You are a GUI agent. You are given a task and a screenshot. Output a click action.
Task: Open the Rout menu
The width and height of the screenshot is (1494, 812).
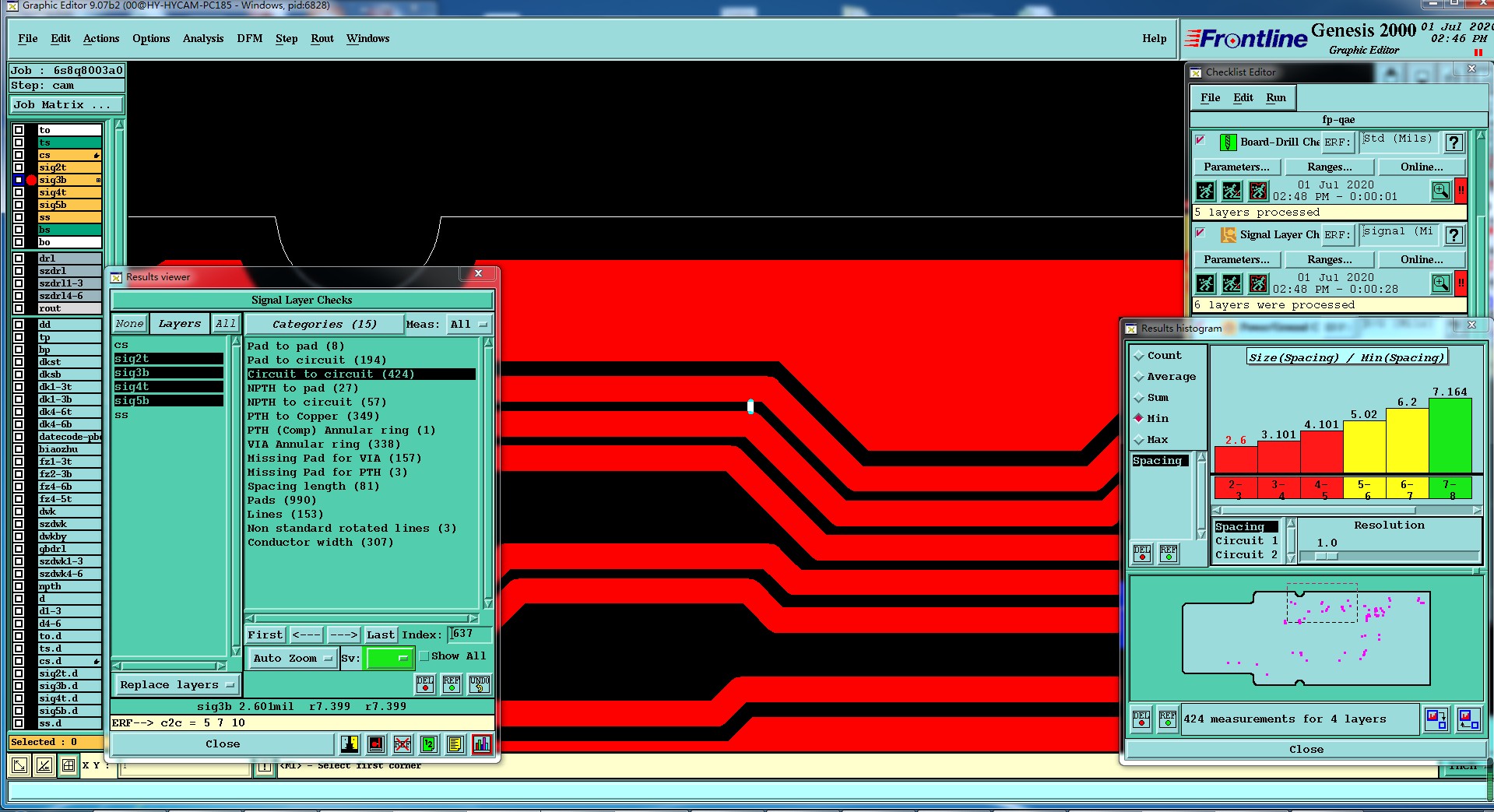[322, 39]
